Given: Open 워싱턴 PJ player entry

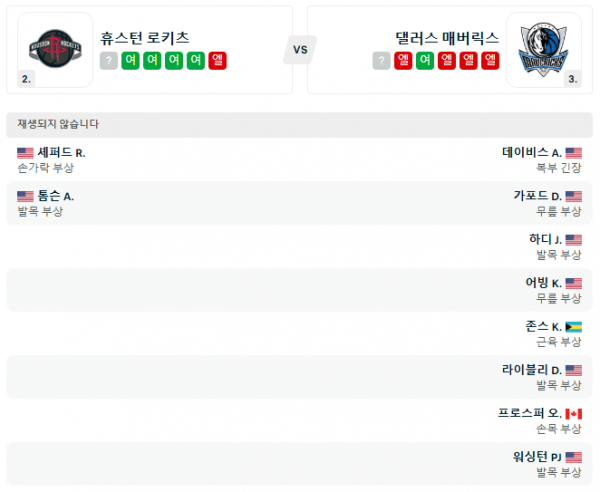Looking at the screenshot, I should pyautogui.click(x=535, y=457).
